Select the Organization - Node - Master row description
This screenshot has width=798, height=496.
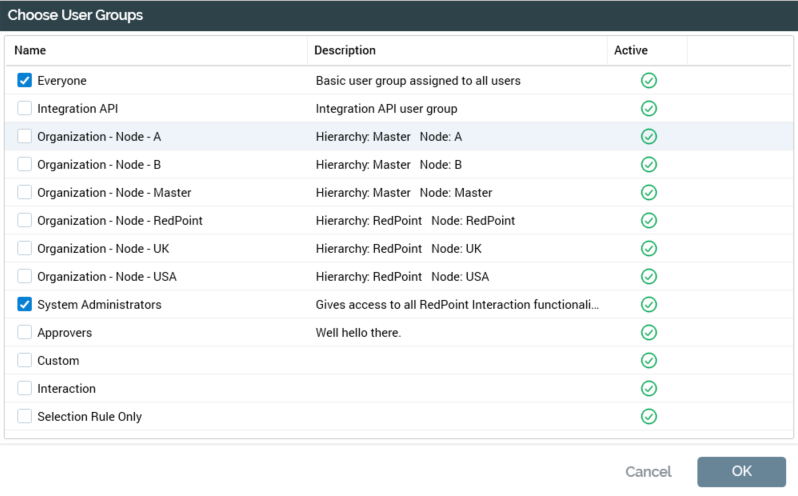[x=404, y=192]
